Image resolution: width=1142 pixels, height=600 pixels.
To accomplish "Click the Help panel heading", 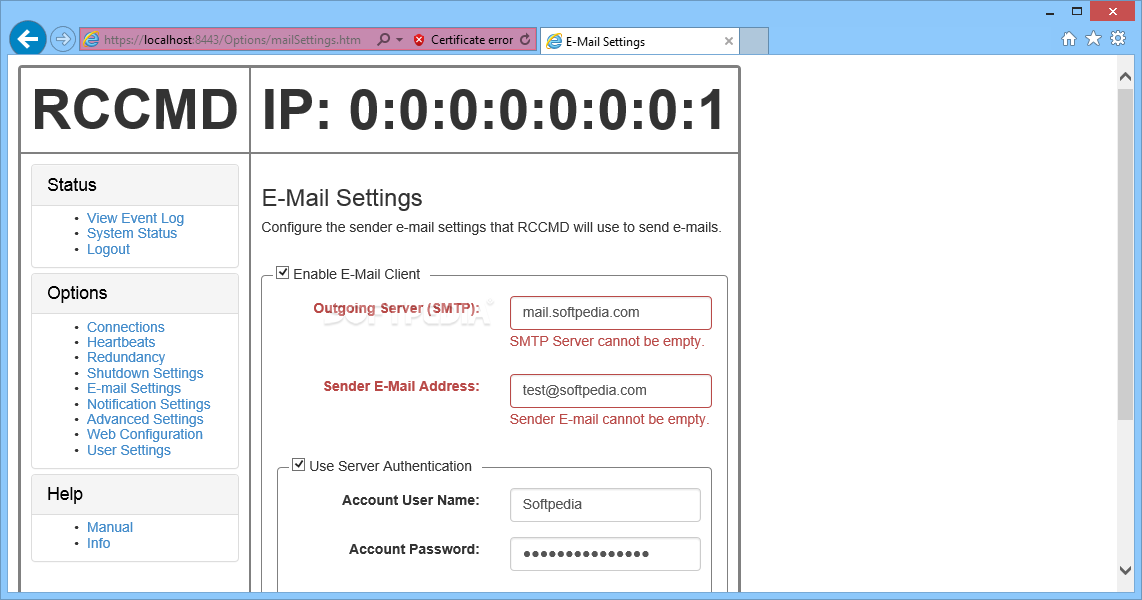I will coord(65,494).
